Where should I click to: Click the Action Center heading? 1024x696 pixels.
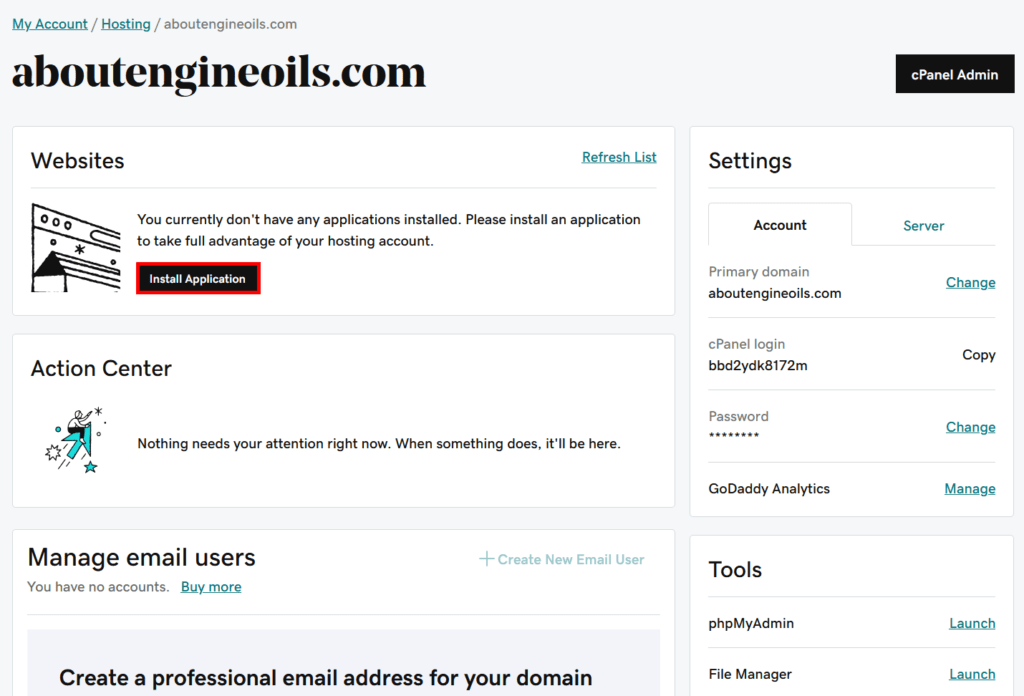click(101, 368)
